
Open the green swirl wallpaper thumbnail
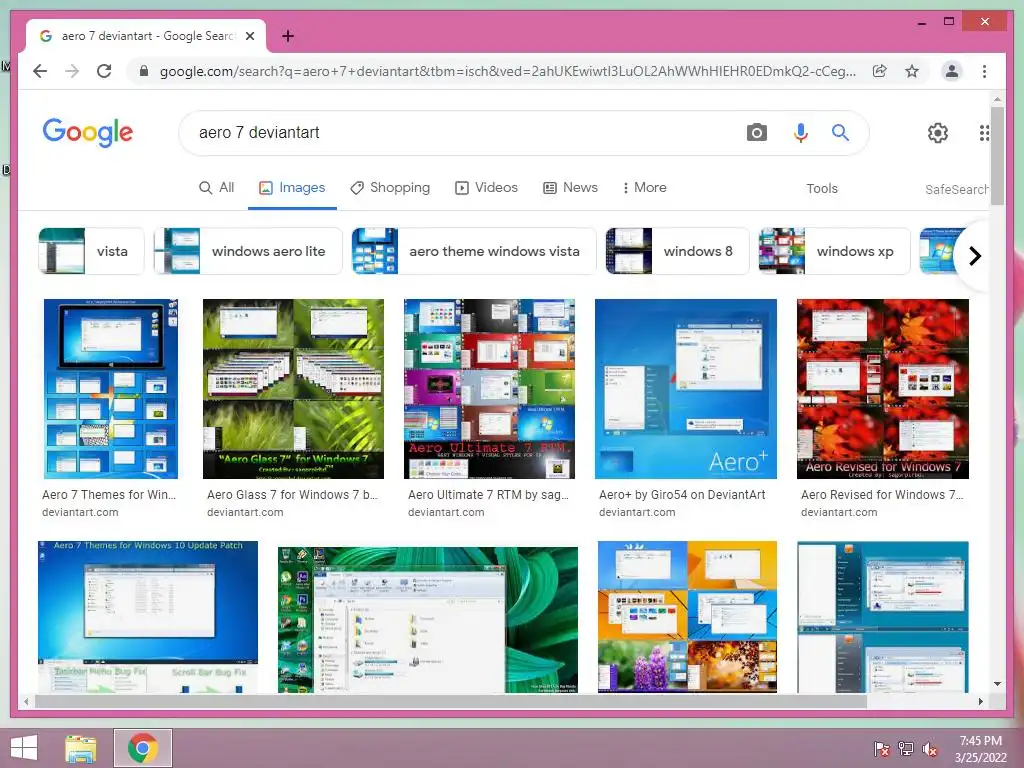(x=428, y=620)
